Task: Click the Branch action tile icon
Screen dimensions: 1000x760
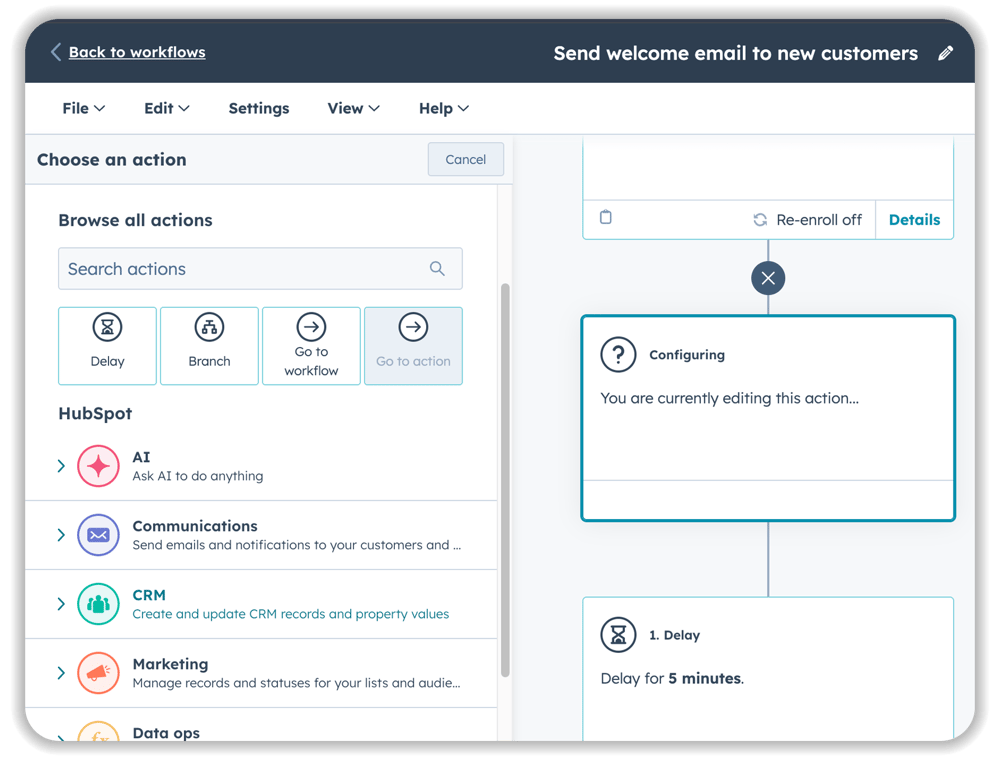Action: [209, 327]
